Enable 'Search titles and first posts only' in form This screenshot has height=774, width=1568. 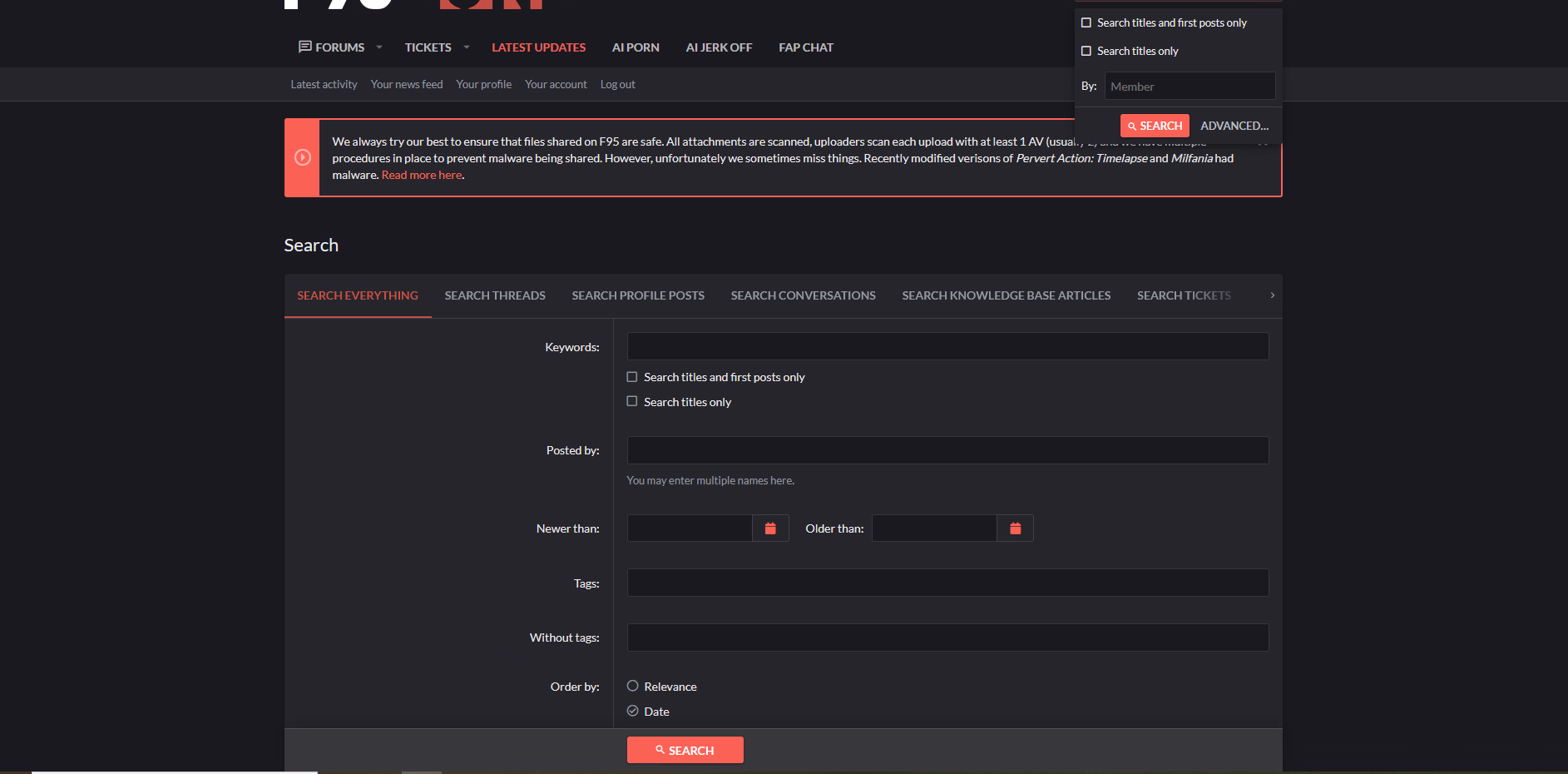(x=632, y=377)
